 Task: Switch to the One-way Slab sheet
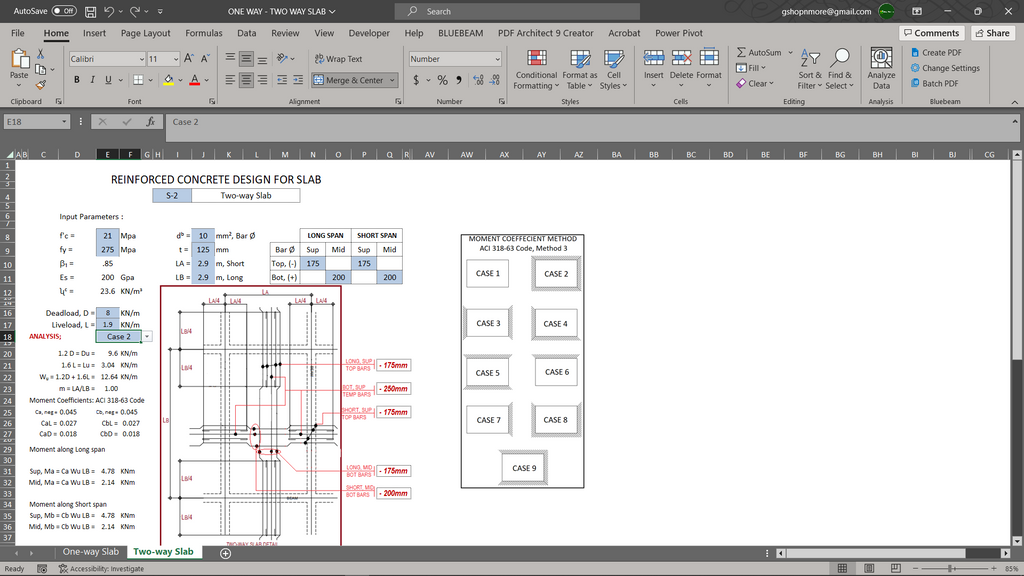point(91,552)
